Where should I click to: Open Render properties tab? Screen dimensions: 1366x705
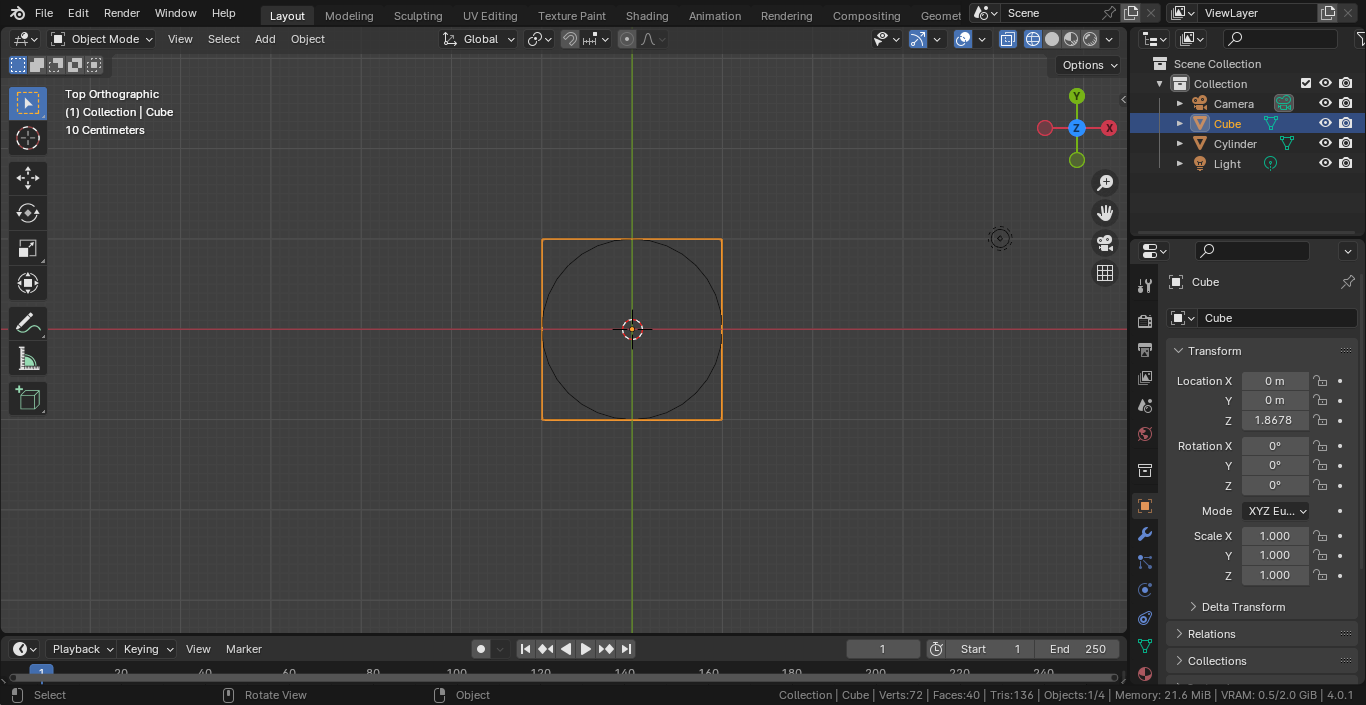pyautogui.click(x=1145, y=321)
